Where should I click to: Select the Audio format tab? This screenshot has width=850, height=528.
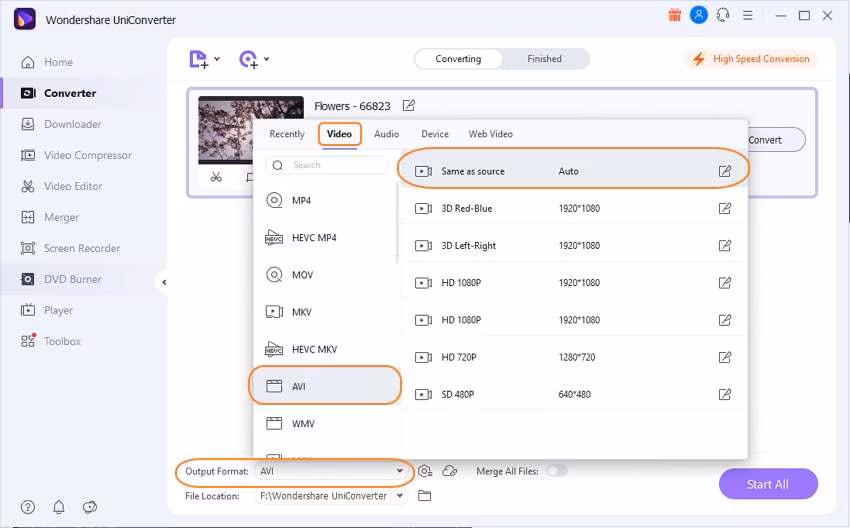click(386, 134)
